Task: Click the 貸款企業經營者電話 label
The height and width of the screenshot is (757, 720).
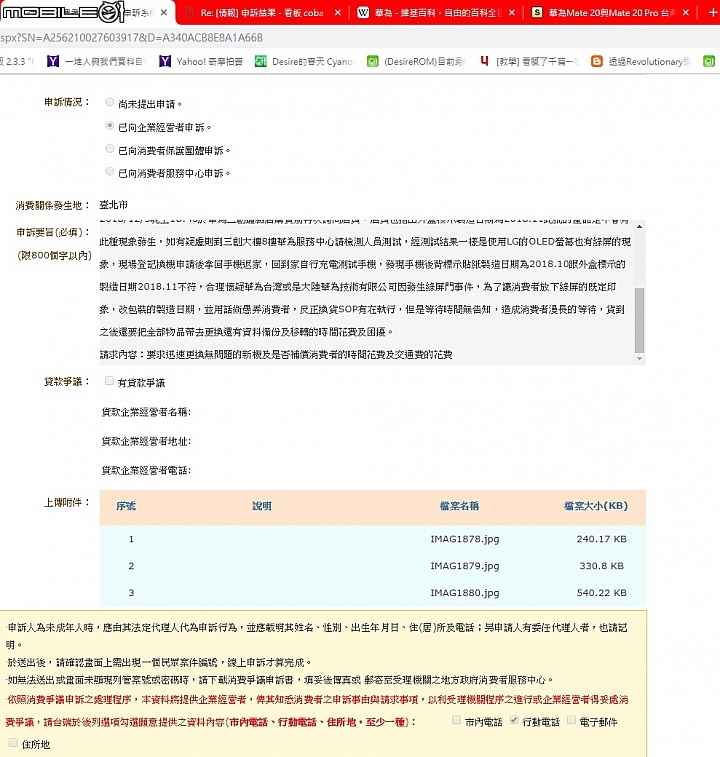Action: coord(146,470)
